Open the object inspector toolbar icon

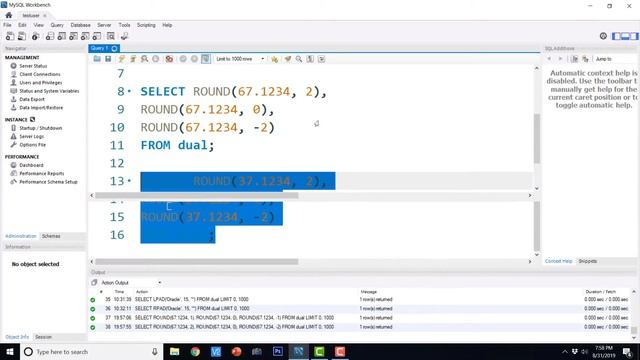coord(36,36)
